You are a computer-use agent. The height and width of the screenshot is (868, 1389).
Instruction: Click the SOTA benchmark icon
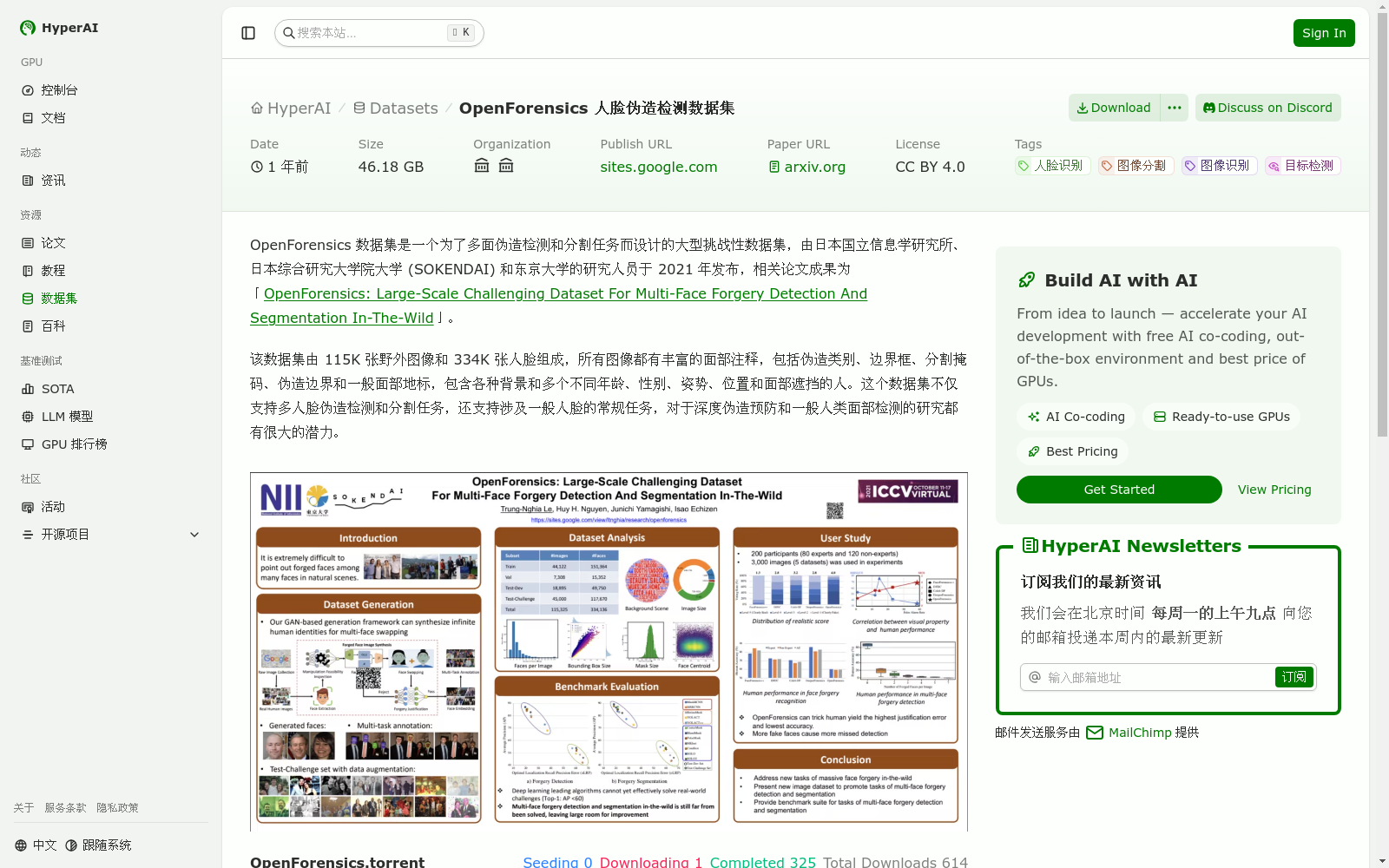(28, 389)
